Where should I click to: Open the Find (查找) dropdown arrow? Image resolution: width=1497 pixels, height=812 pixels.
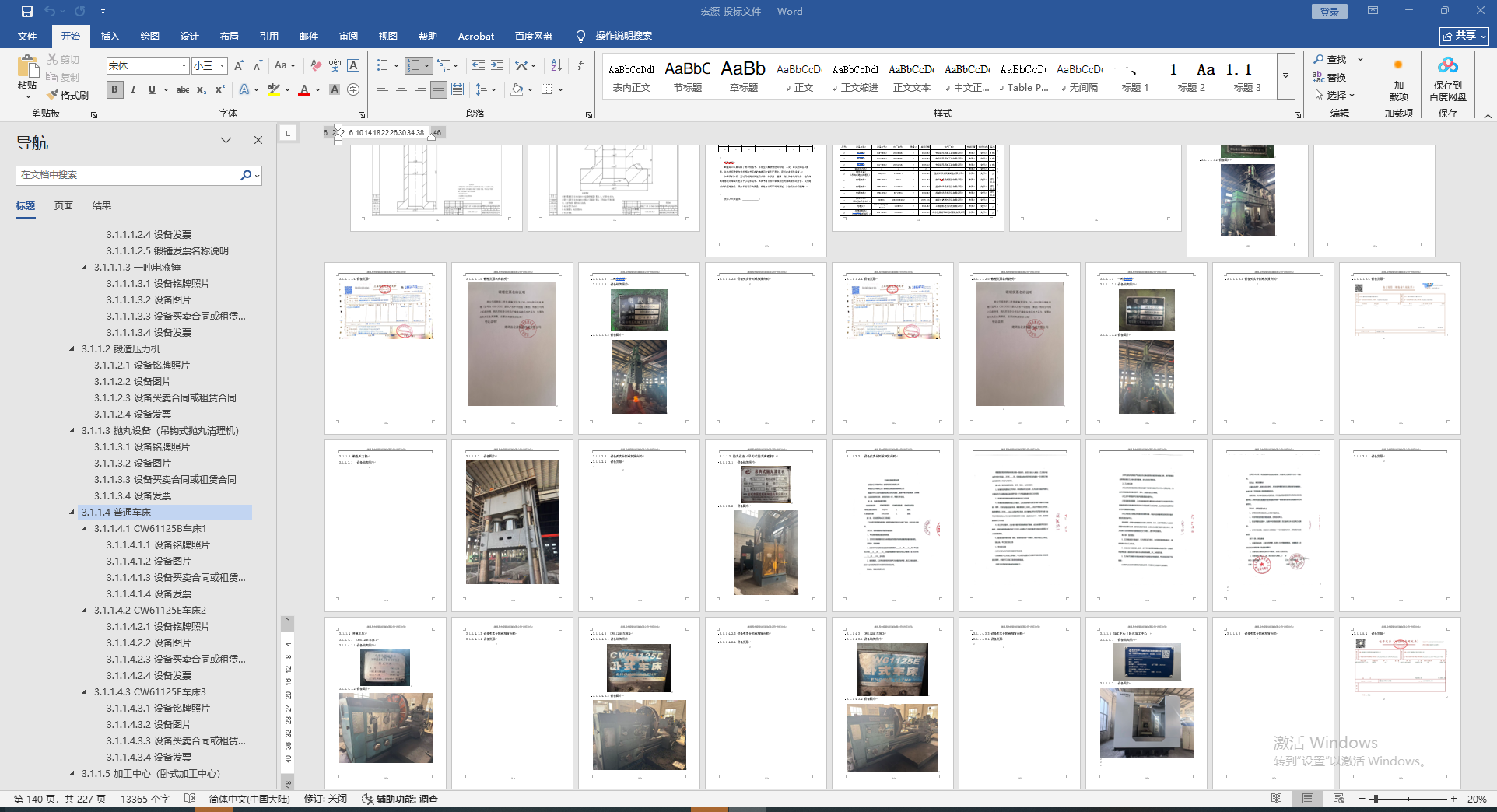click(1361, 60)
